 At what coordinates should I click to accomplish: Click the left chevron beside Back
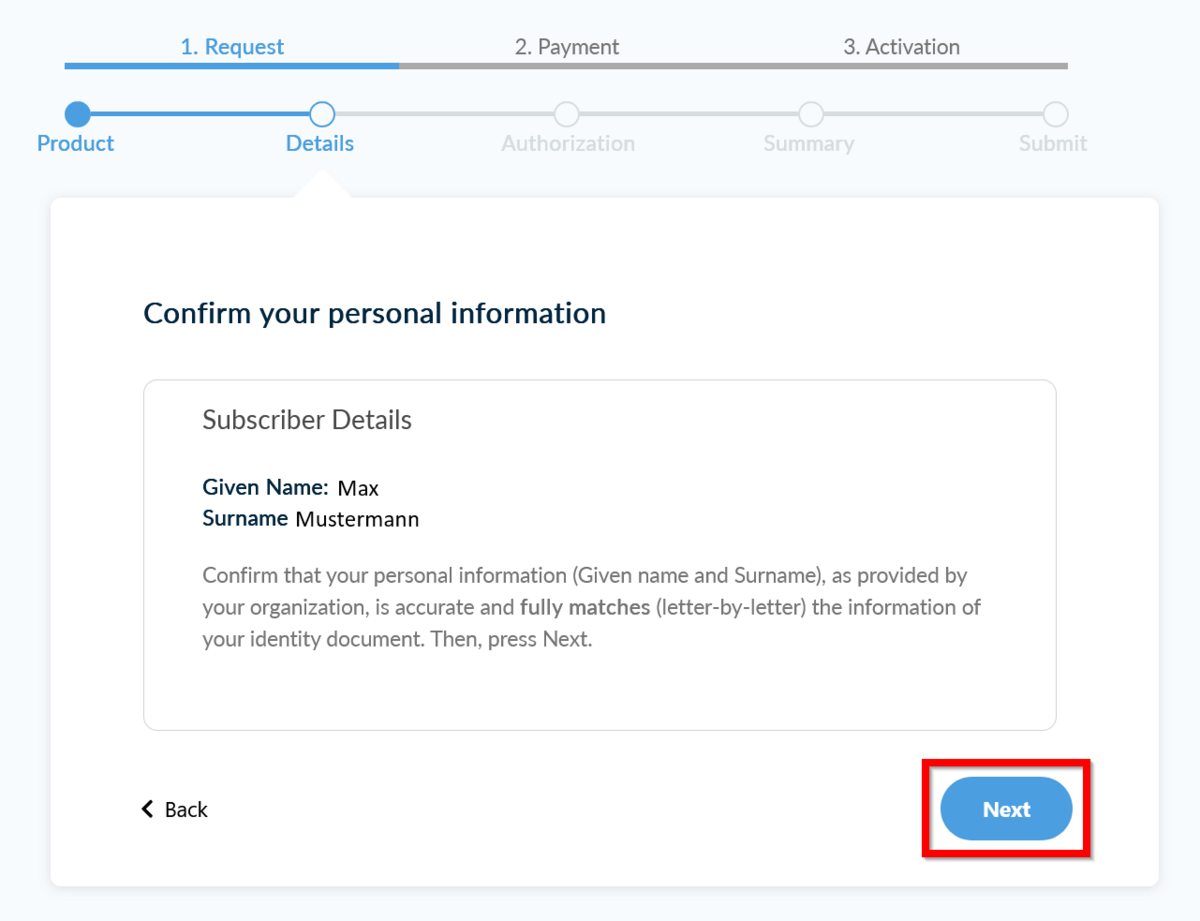(148, 809)
